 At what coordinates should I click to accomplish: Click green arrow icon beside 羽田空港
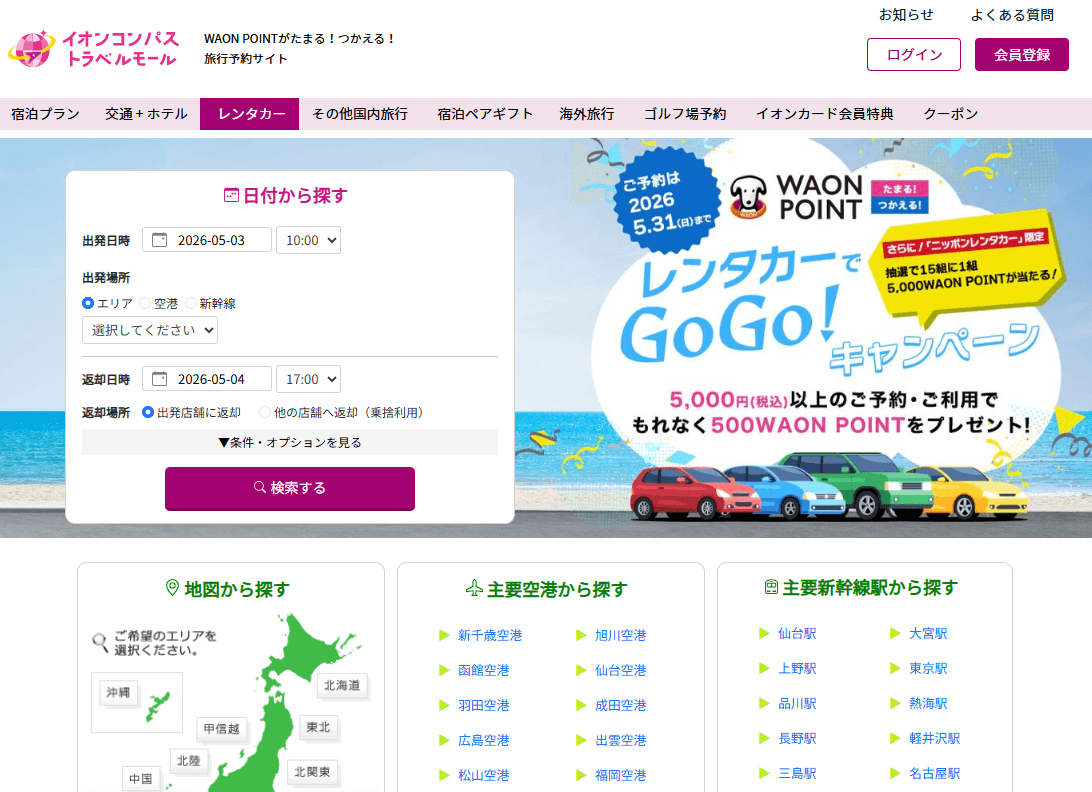444,705
